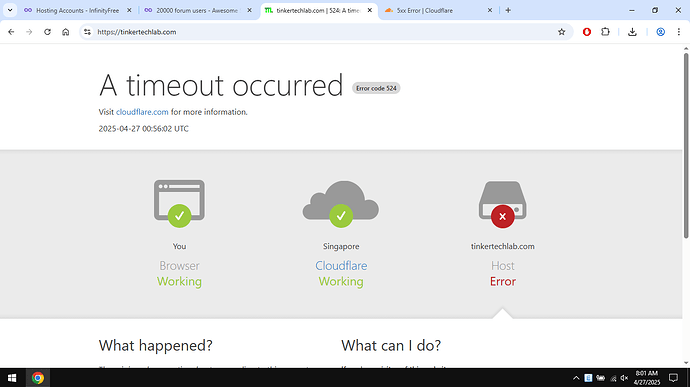690x387 pixels.
Task: Switch to Hosting Accounts - InfinityFree tab
Action: point(78,10)
